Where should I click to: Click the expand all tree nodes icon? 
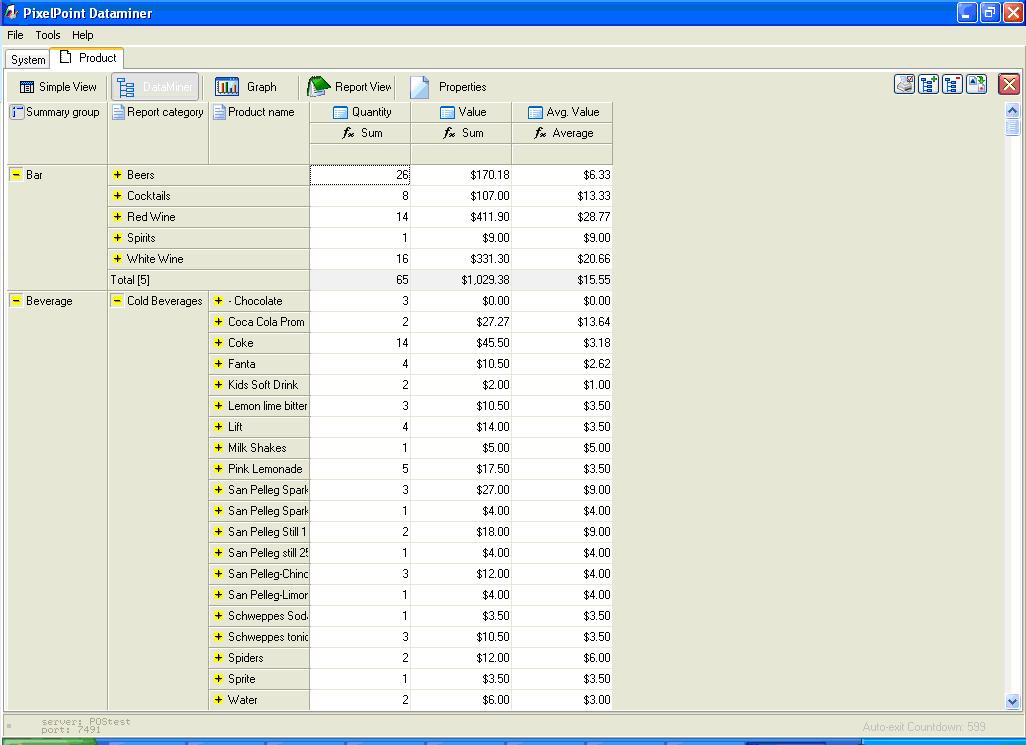[929, 85]
